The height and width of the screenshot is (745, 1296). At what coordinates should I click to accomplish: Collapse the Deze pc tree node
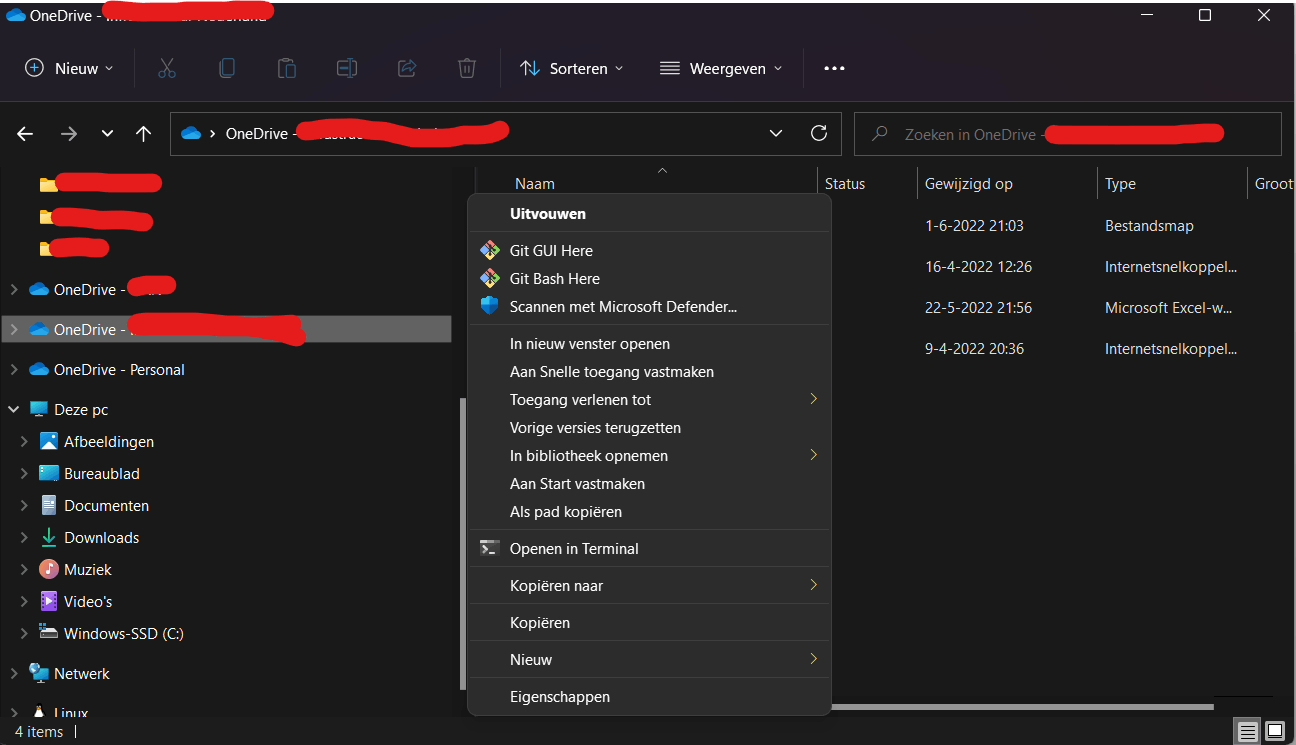point(14,409)
